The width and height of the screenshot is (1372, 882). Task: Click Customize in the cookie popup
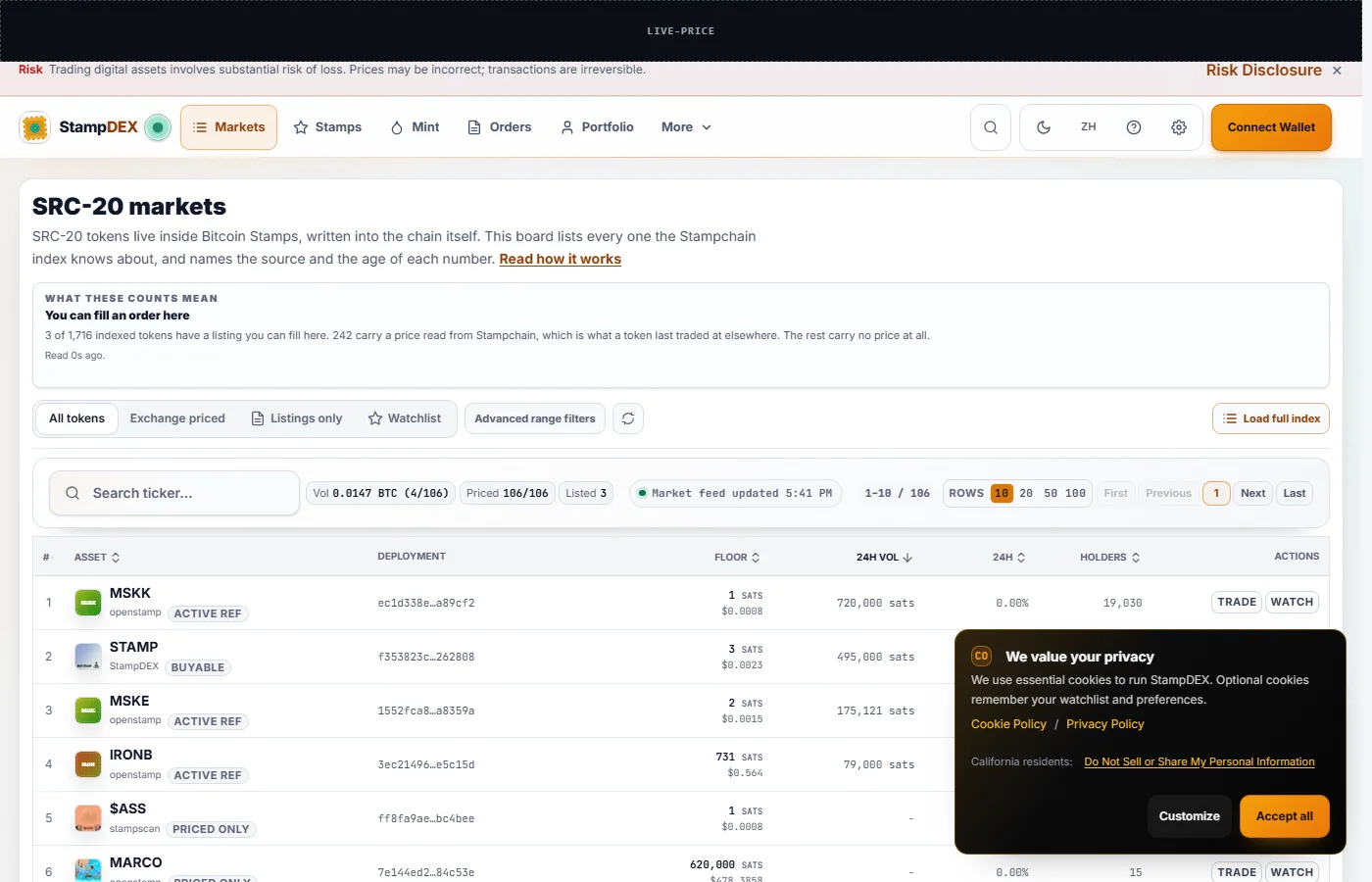[1190, 816]
